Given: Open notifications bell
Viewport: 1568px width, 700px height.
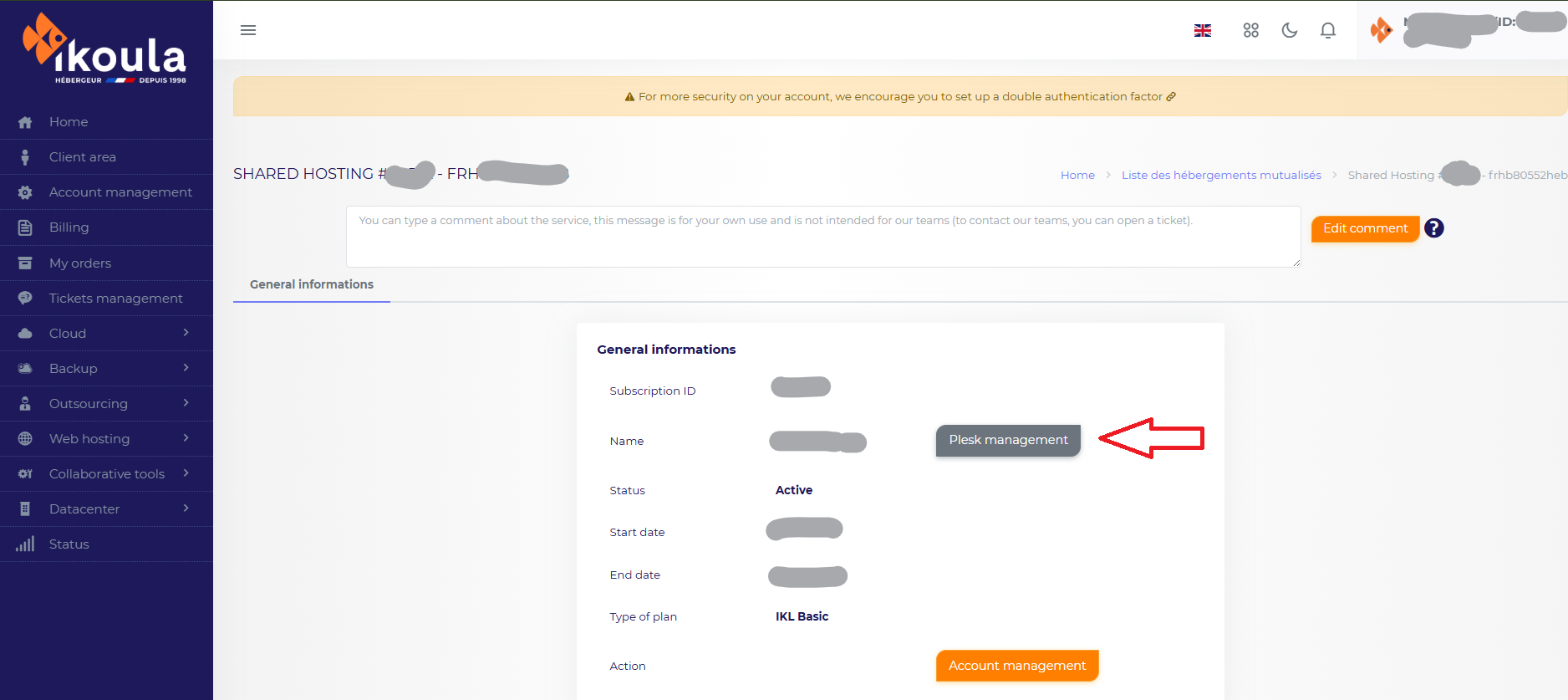Looking at the screenshot, I should (x=1328, y=30).
